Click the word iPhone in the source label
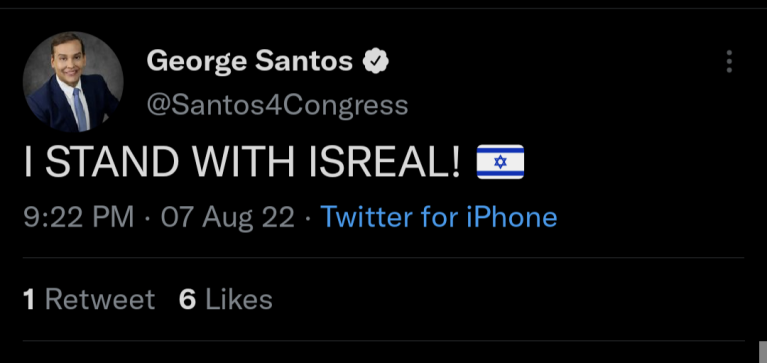767x363 pixels. pyautogui.click(x=512, y=217)
